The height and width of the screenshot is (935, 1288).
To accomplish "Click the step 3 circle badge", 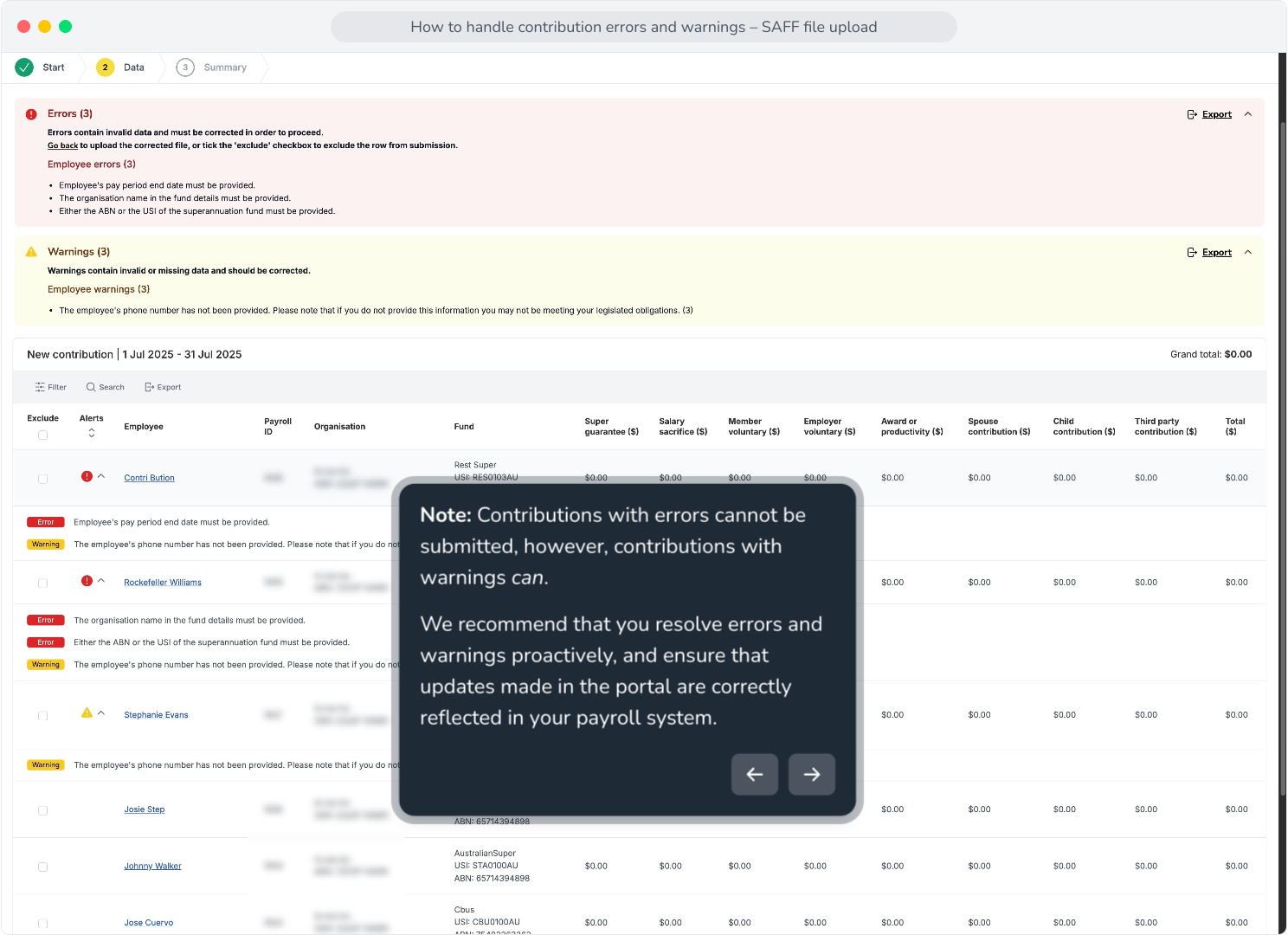I will point(185,68).
